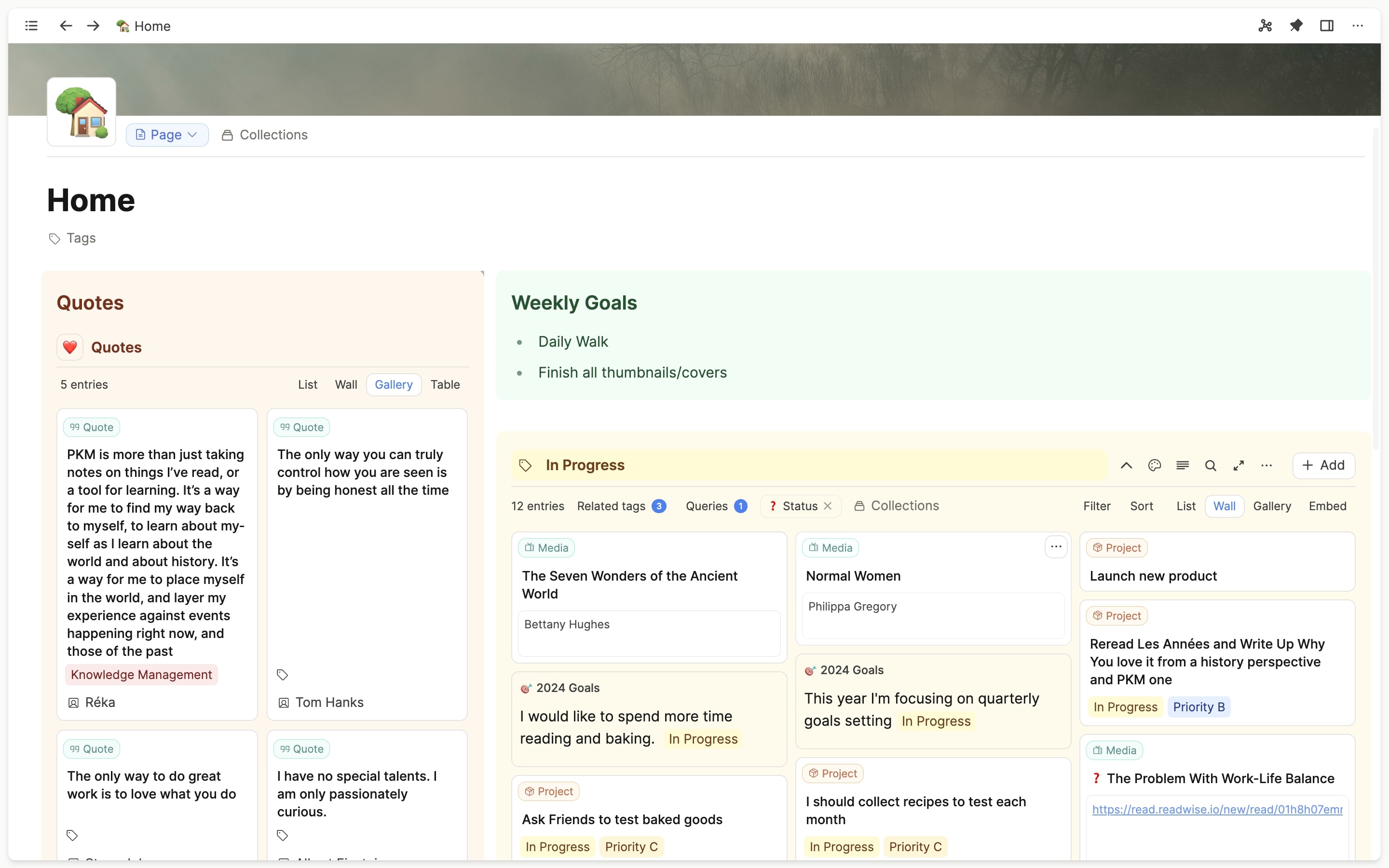Open Related tags with 3 badge
This screenshot has height=868, width=1389.
(622, 506)
